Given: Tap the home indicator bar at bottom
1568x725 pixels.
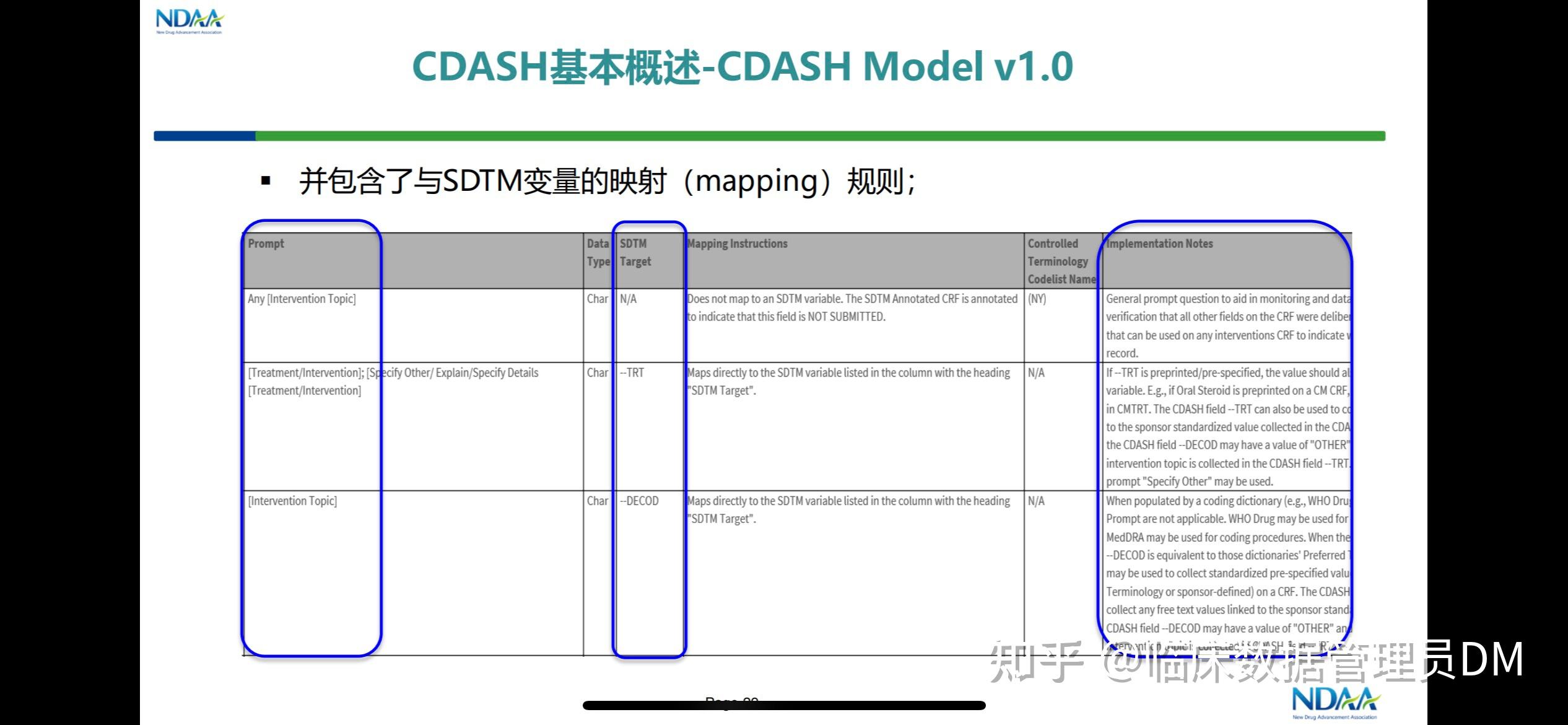Looking at the screenshot, I should pyautogui.click(x=783, y=705).
